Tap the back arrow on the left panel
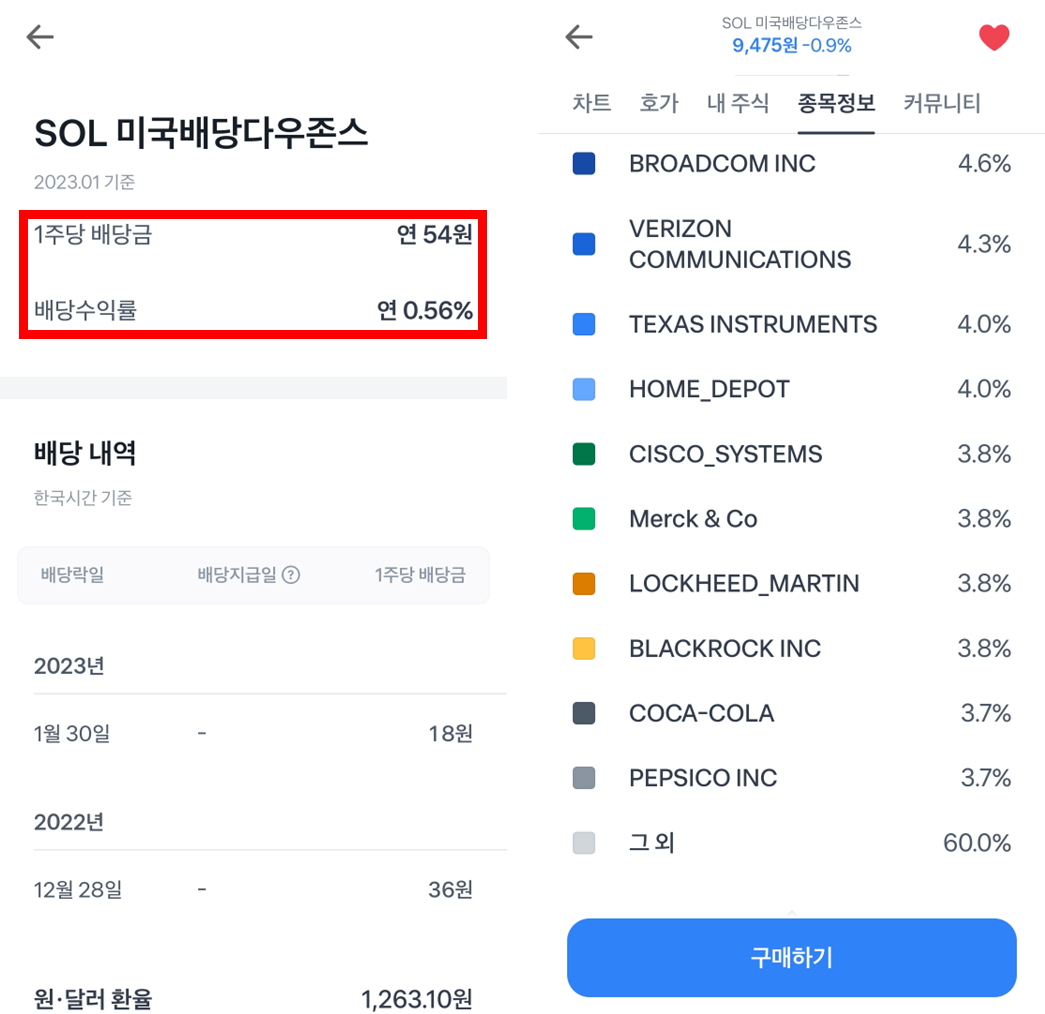 40,37
